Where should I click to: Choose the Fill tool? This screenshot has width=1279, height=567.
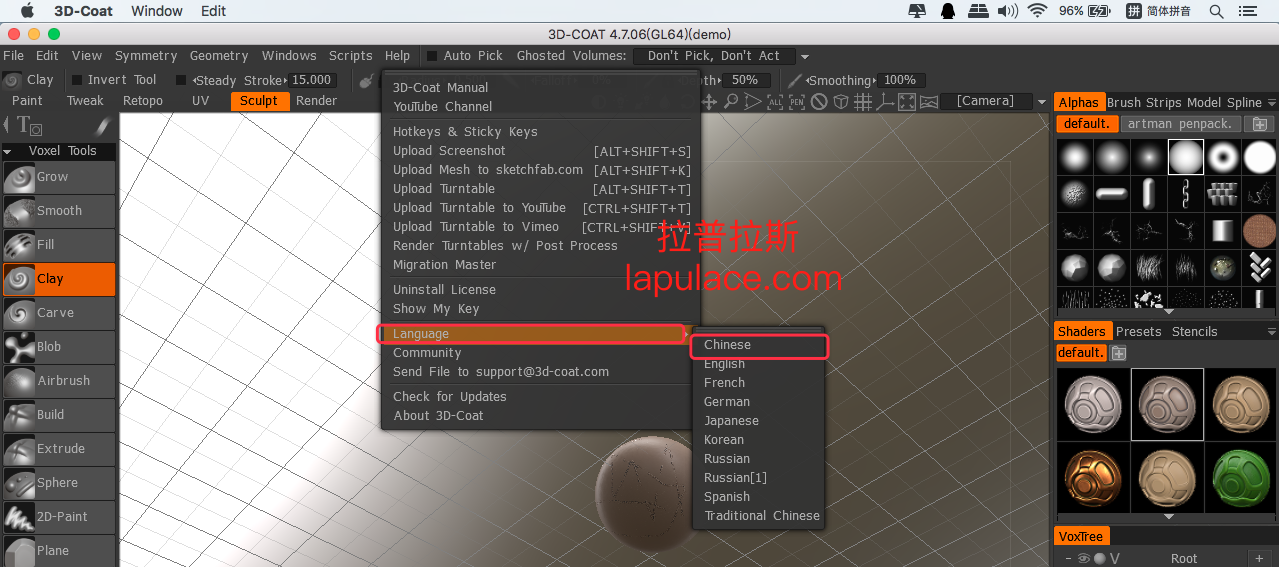[58, 245]
